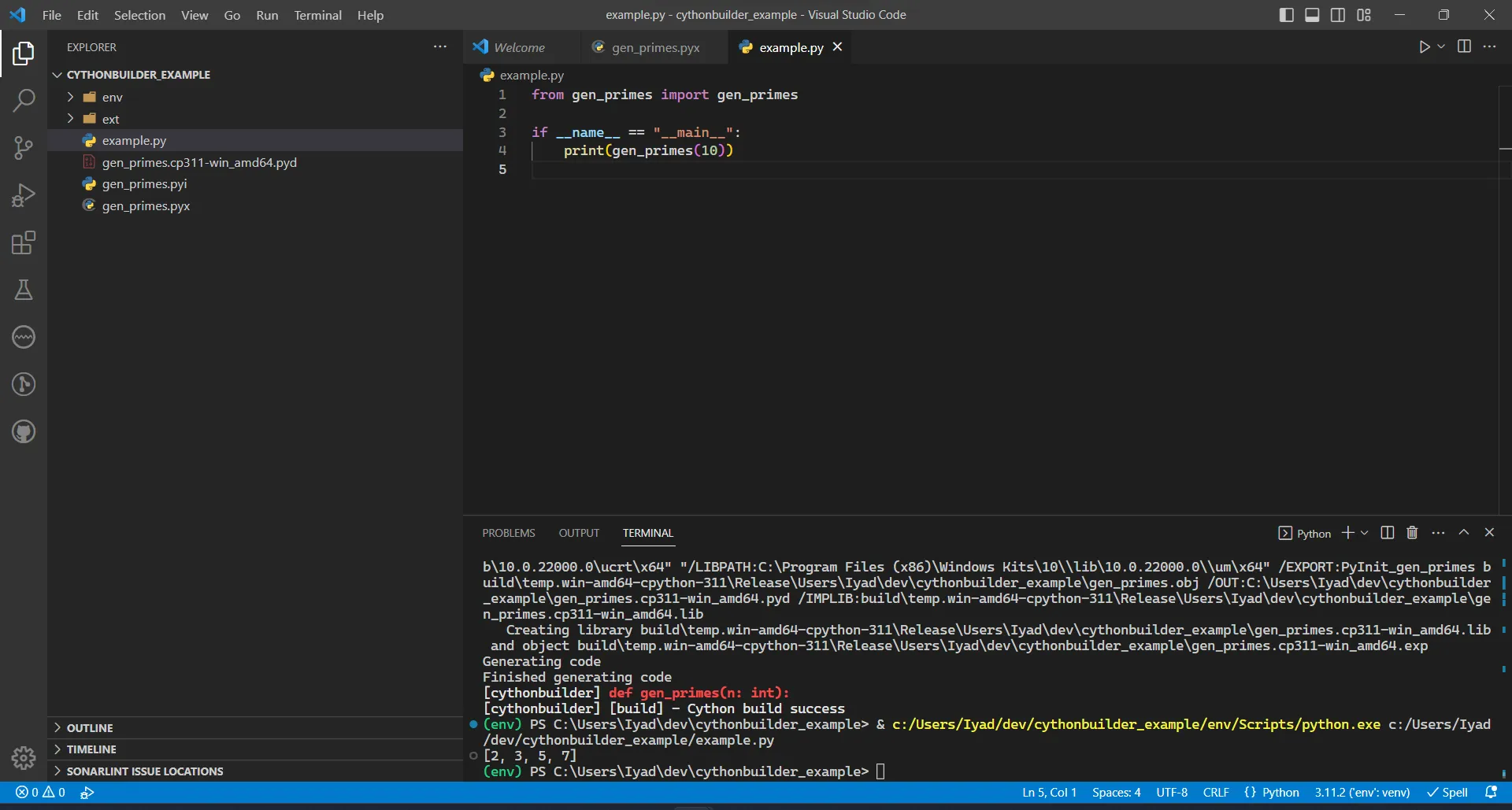Toggle the bottom panel layout button
Screen dimensions: 1512x810
(x=1312, y=15)
